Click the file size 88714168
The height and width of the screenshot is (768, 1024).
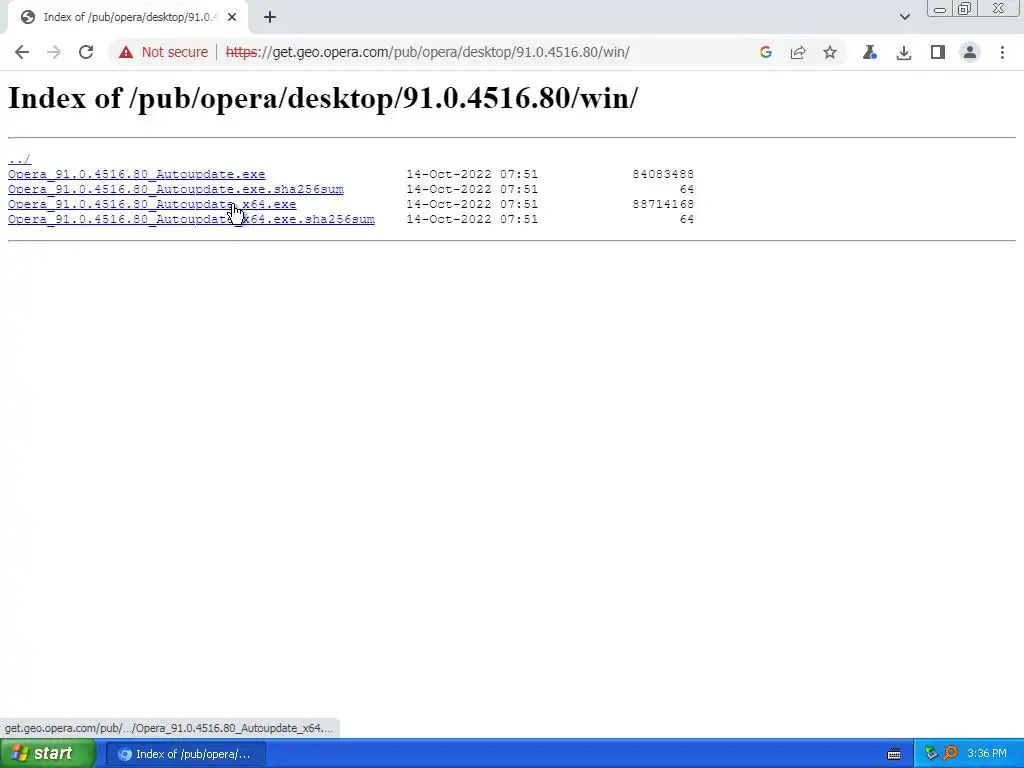[663, 204]
